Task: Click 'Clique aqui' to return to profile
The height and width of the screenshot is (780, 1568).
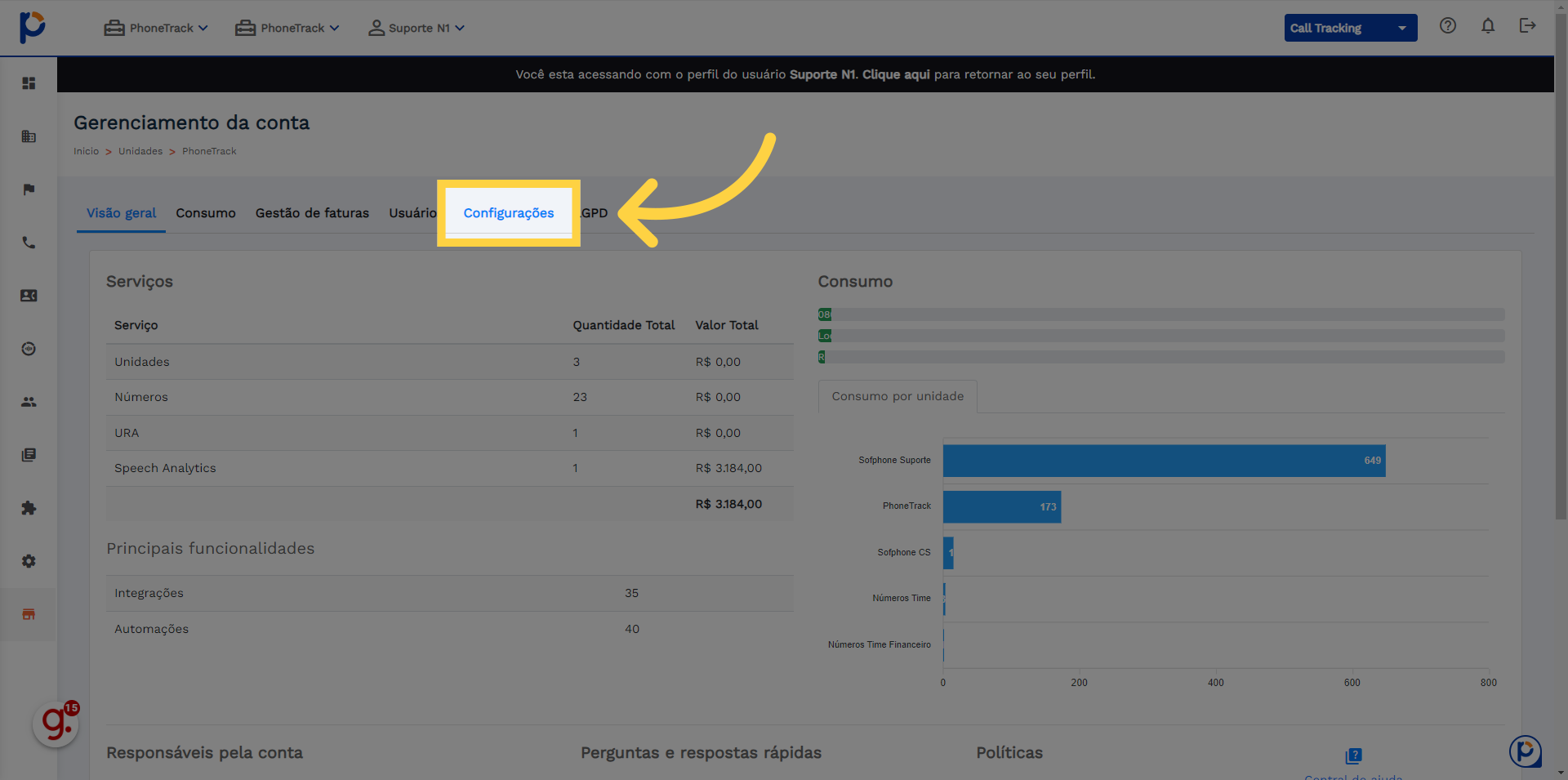Action: tap(896, 74)
